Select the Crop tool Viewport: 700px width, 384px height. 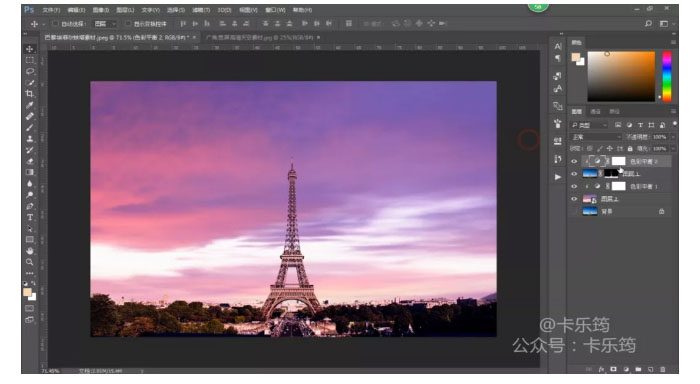point(30,94)
